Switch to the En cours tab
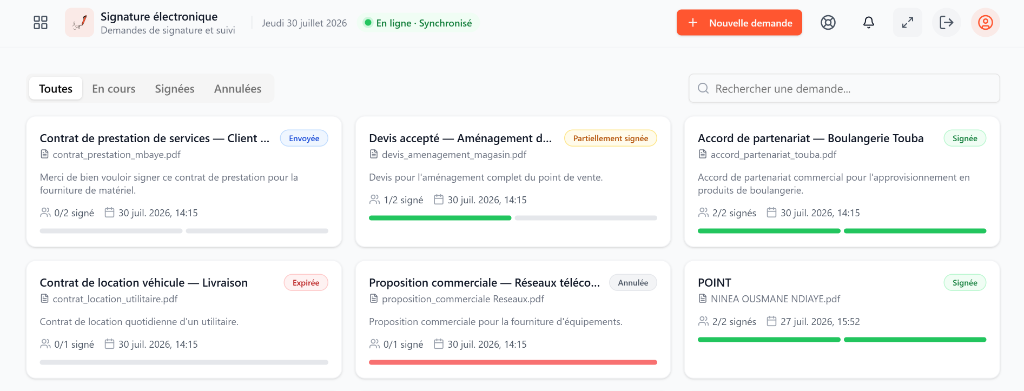This screenshot has height=391, width=1024. (114, 89)
